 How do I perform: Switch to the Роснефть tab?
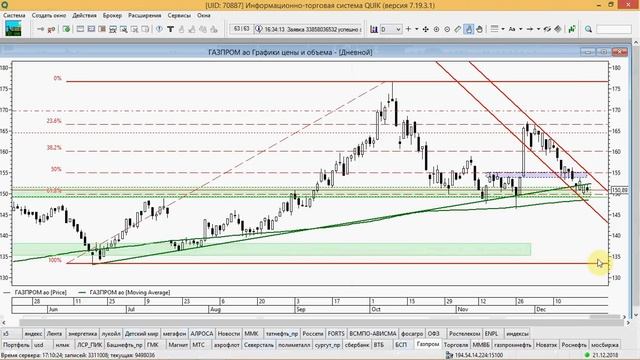(x=573, y=345)
